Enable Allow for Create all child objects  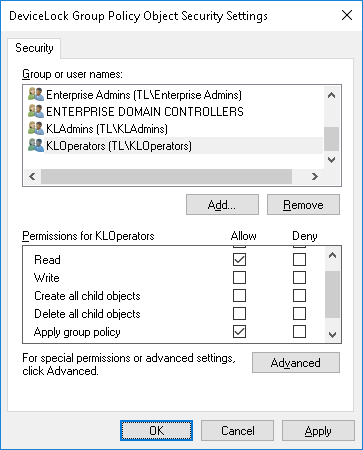(239, 296)
